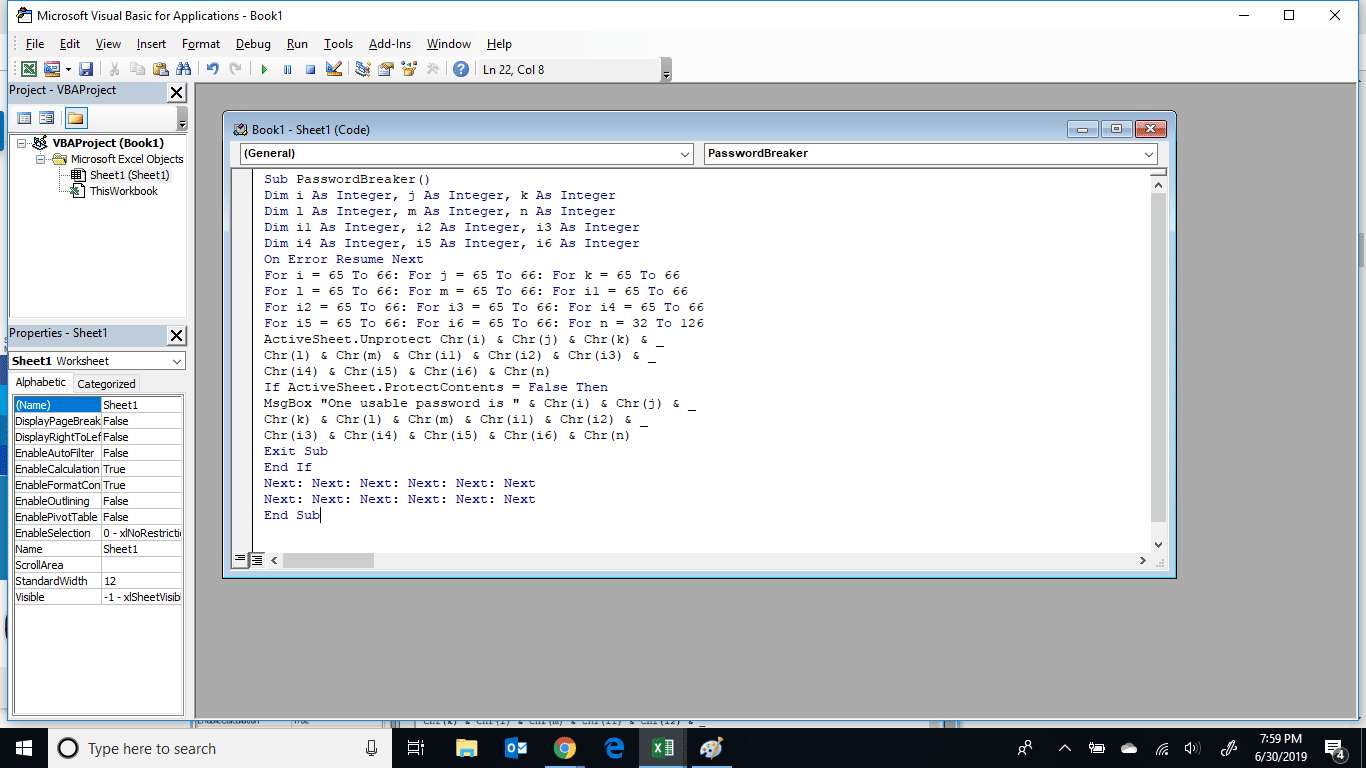
Task: Open Find with the binoculars icon
Action: [183, 69]
